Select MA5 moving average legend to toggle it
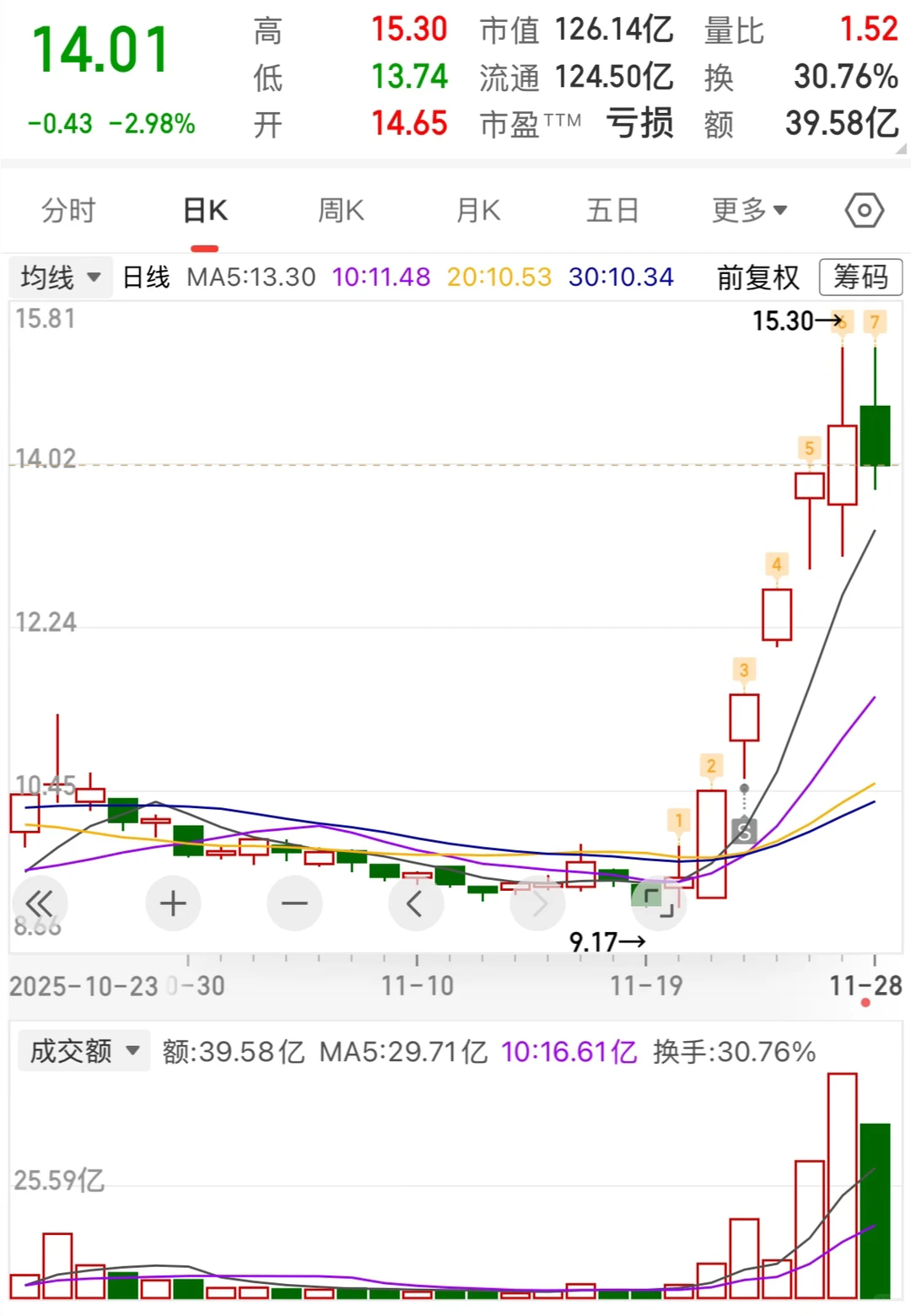911x1316 pixels. [x=251, y=276]
